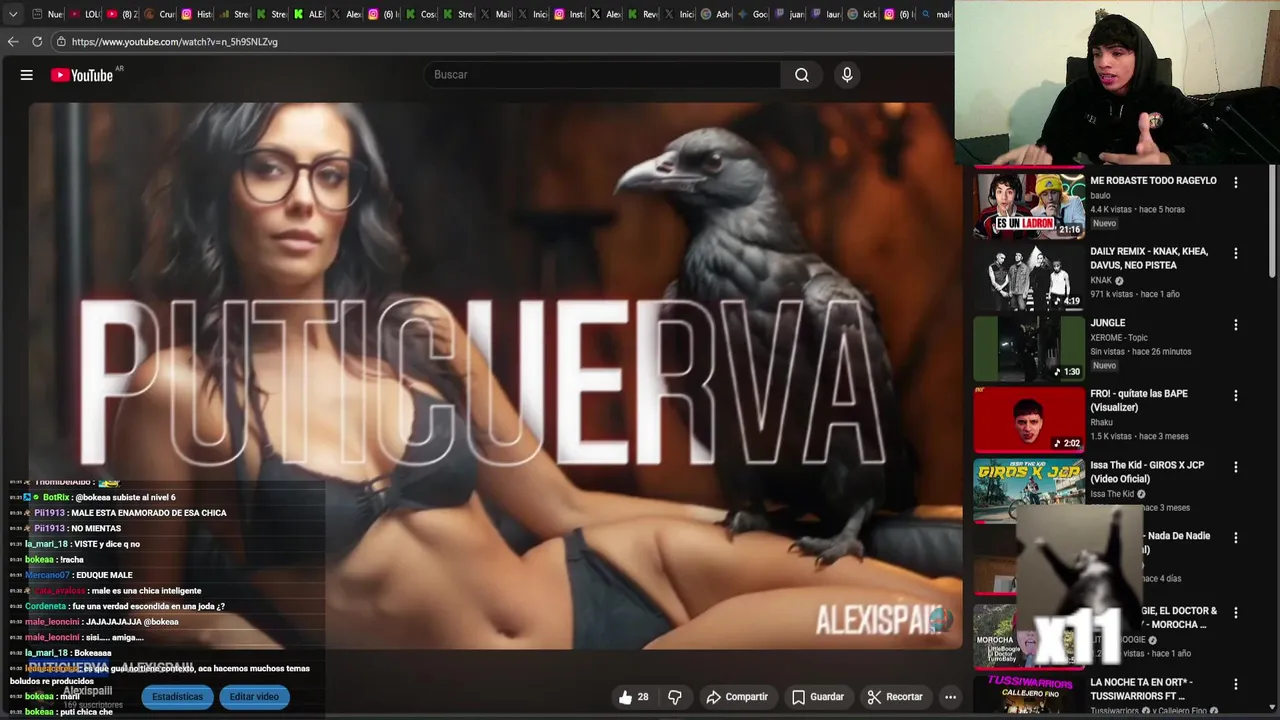Image resolution: width=1280 pixels, height=720 pixels.
Task: Open JUNGLE video thumbnail
Action: click(1029, 348)
